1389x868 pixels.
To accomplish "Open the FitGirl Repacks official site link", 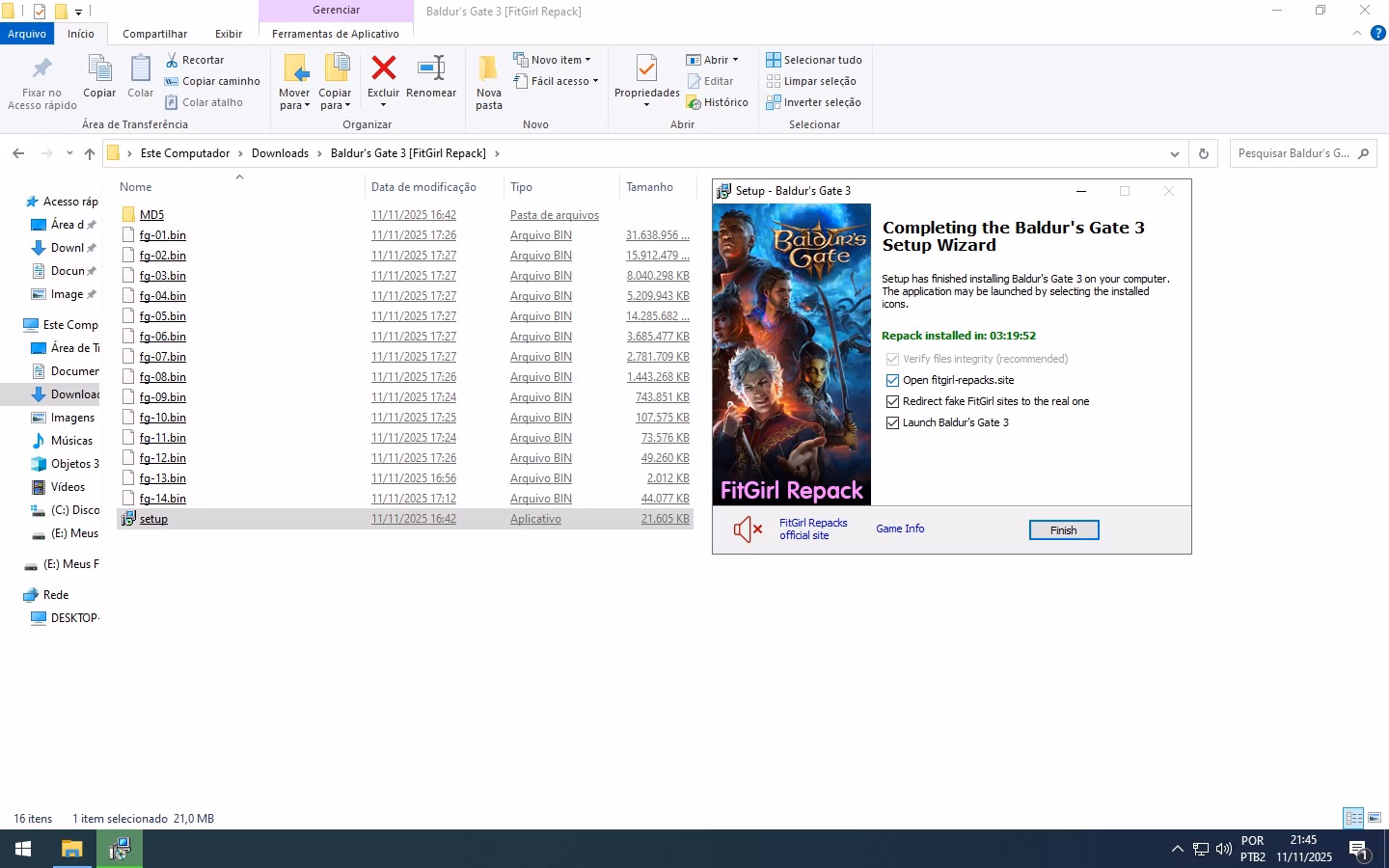I will point(812,529).
